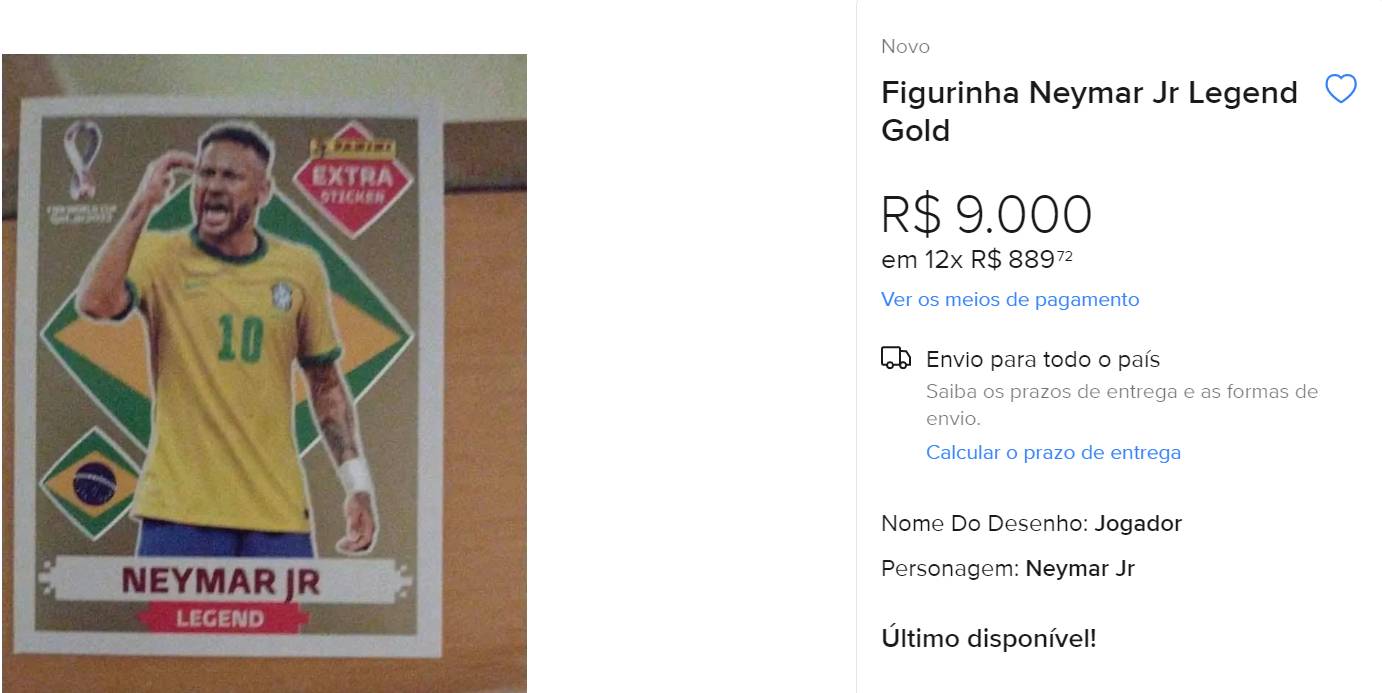
Task: Click the Figurinha Neymar Jr Legend Gold title
Action: tap(1089, 111)
